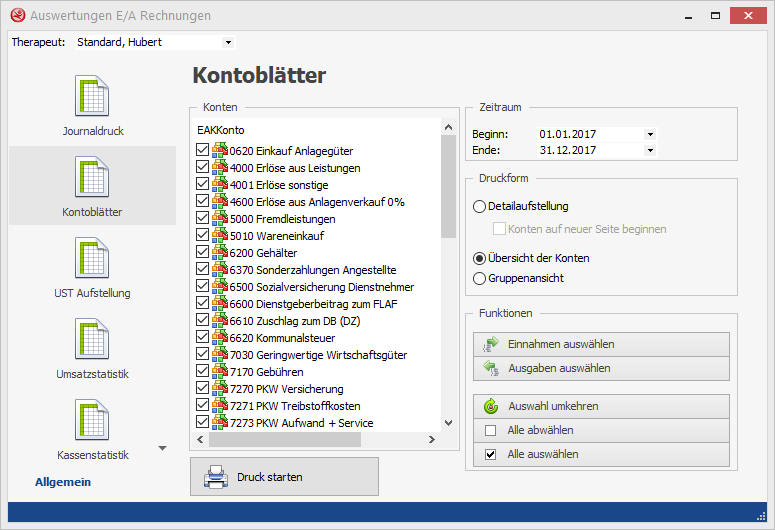Open the Journaldruck report icon
Image resolution: width=775 pixels, height=530 pixels.
pyautogui.click(x=92, y=96)
